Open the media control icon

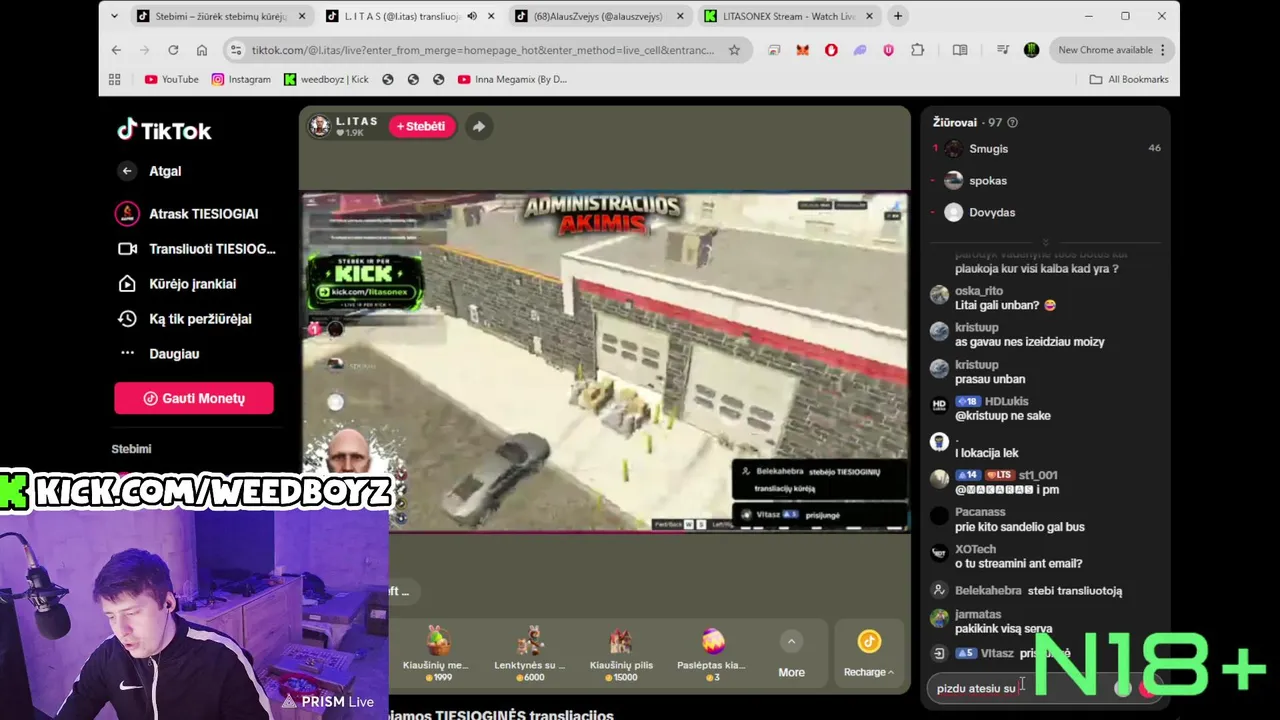click(1003, 50)
